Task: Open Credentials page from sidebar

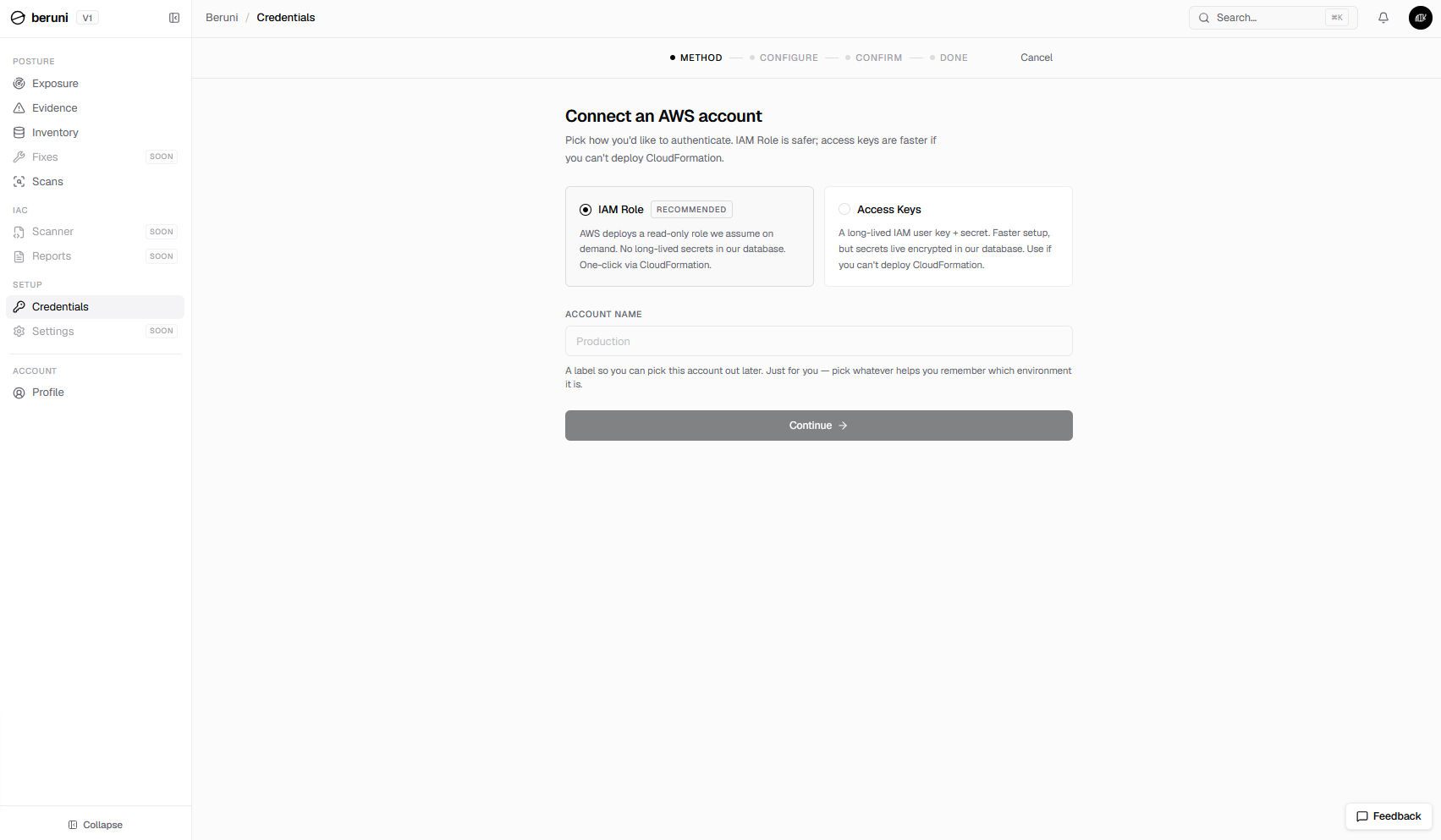Action: 95,307
